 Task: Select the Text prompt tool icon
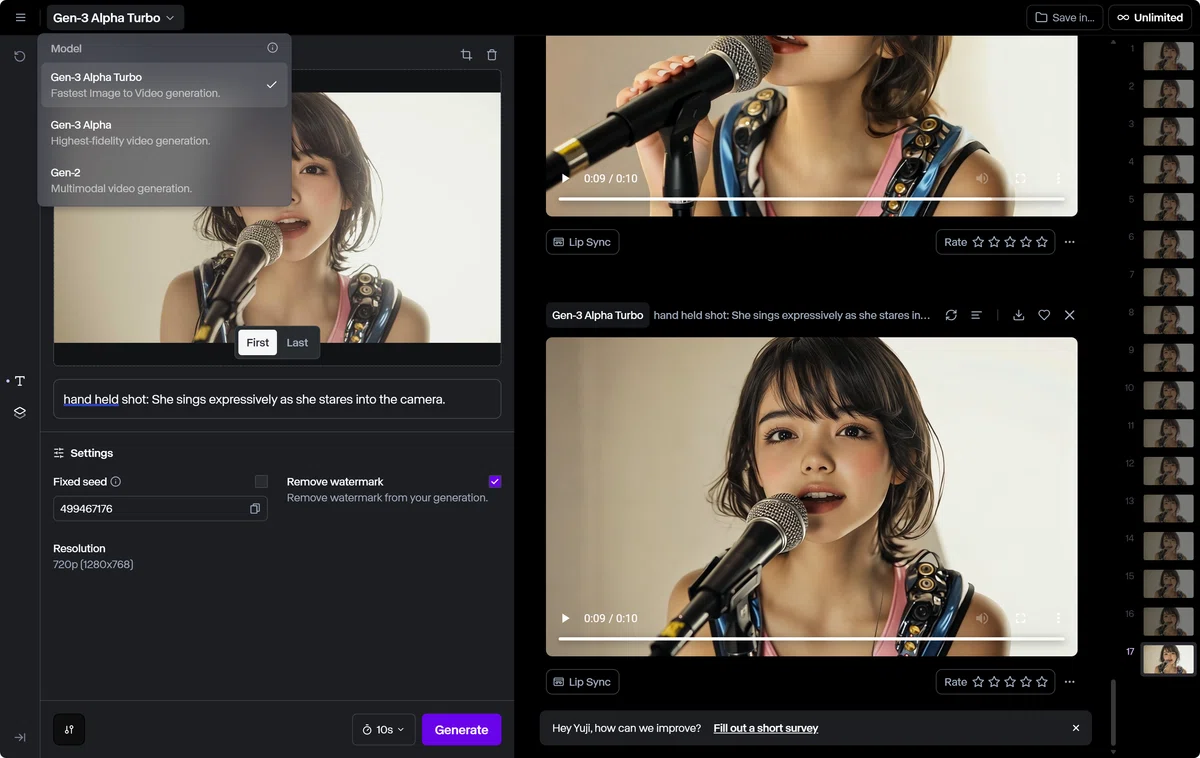click(x=20, y=381)
